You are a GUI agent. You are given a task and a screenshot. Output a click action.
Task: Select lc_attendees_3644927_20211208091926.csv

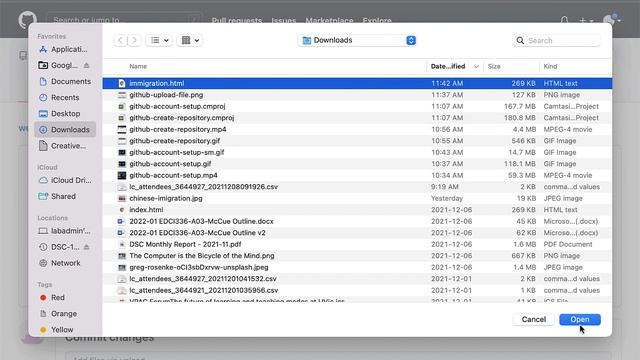(357, 187)
